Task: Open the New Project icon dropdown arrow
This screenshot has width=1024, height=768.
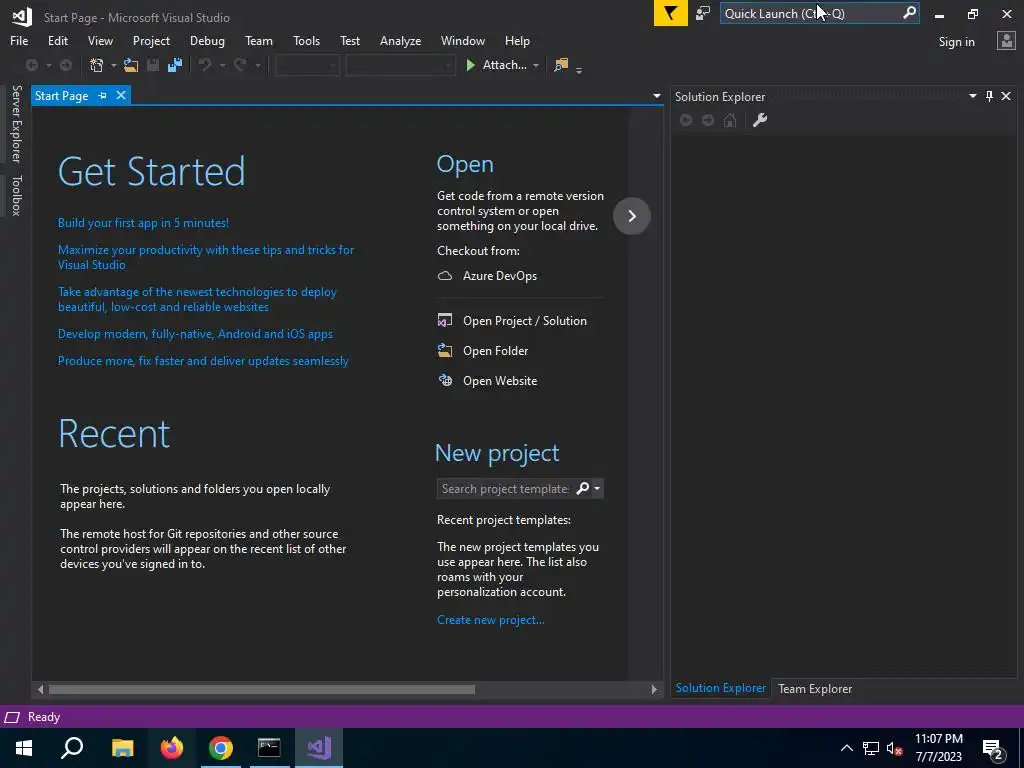Action: point(113,65)
